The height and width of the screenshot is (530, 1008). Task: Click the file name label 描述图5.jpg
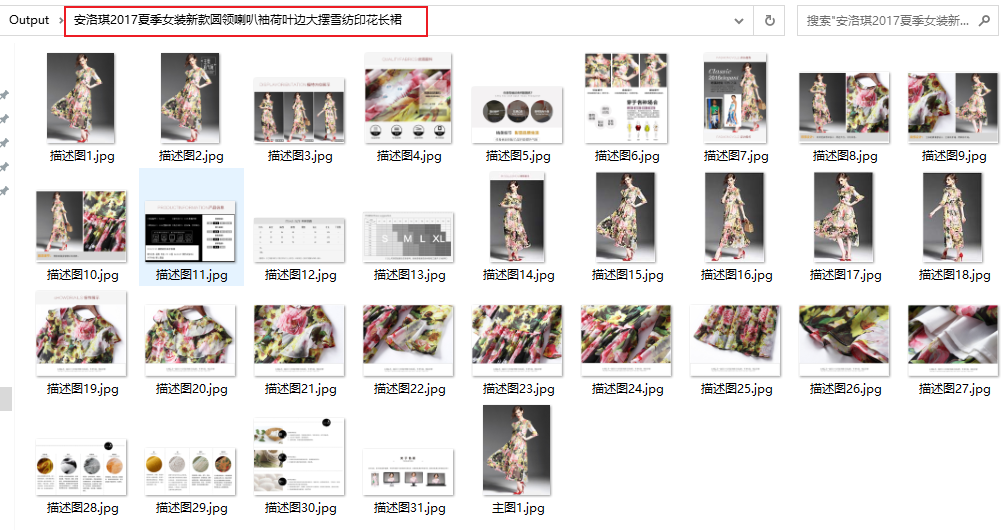coord(518,156)
